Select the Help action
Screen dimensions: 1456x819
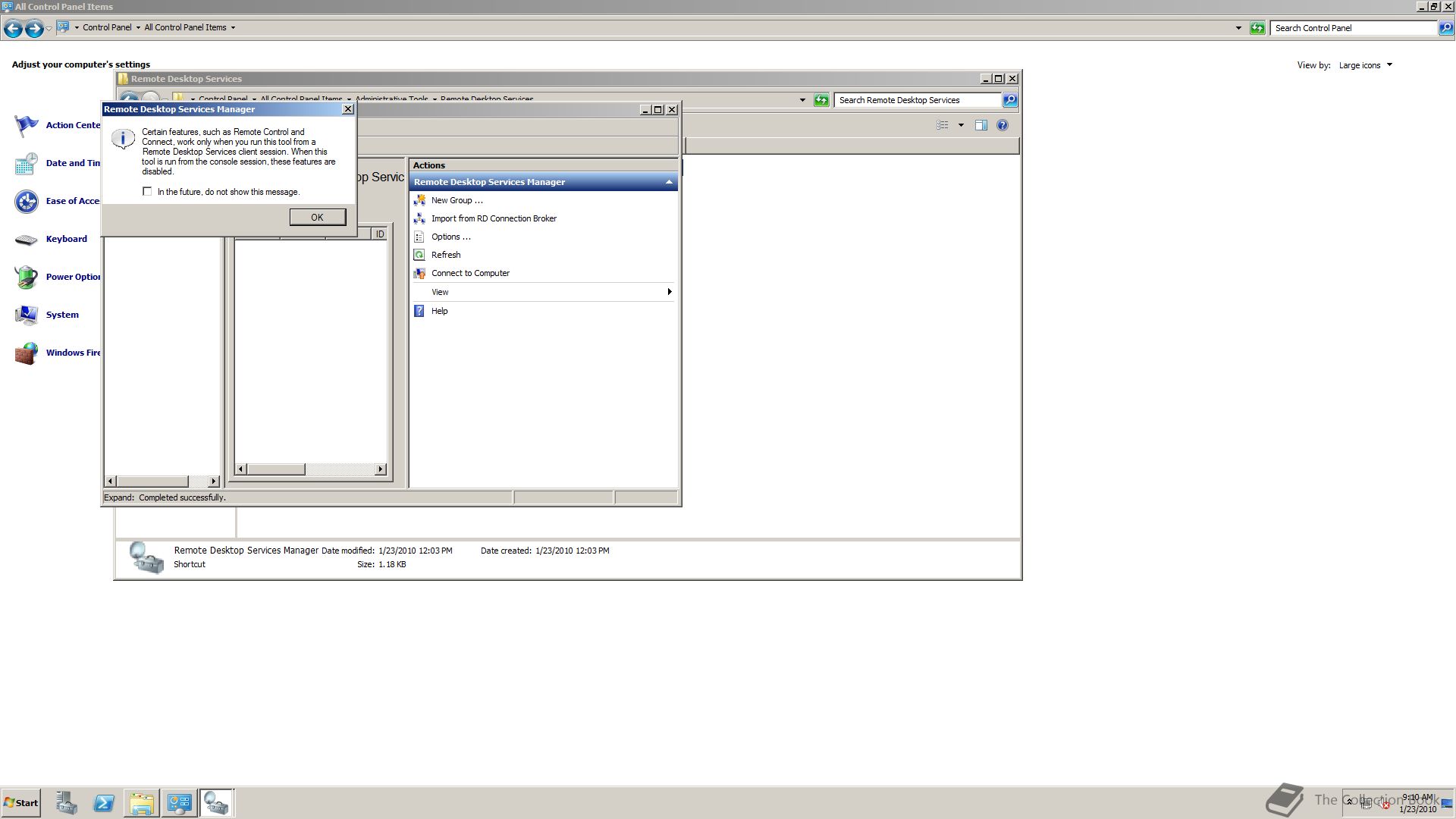(x=439, y=311)
